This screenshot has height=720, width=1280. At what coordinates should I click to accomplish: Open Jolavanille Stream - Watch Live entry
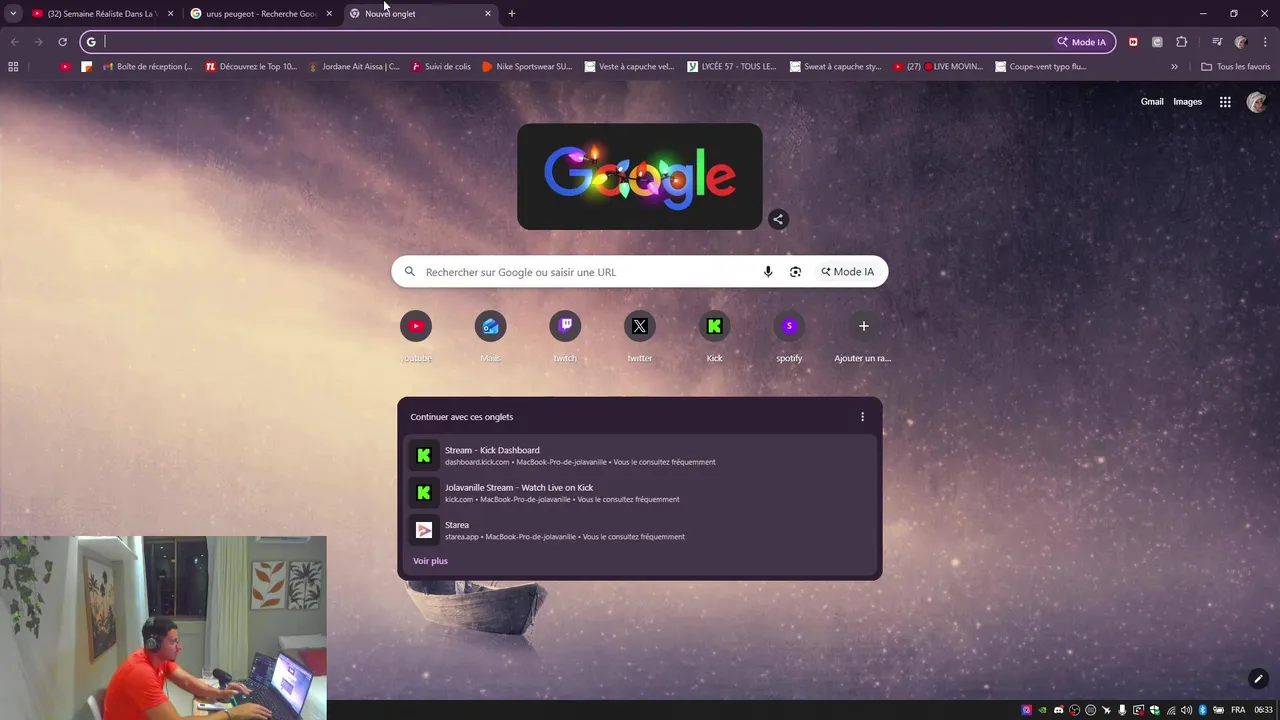pos(640,493)
